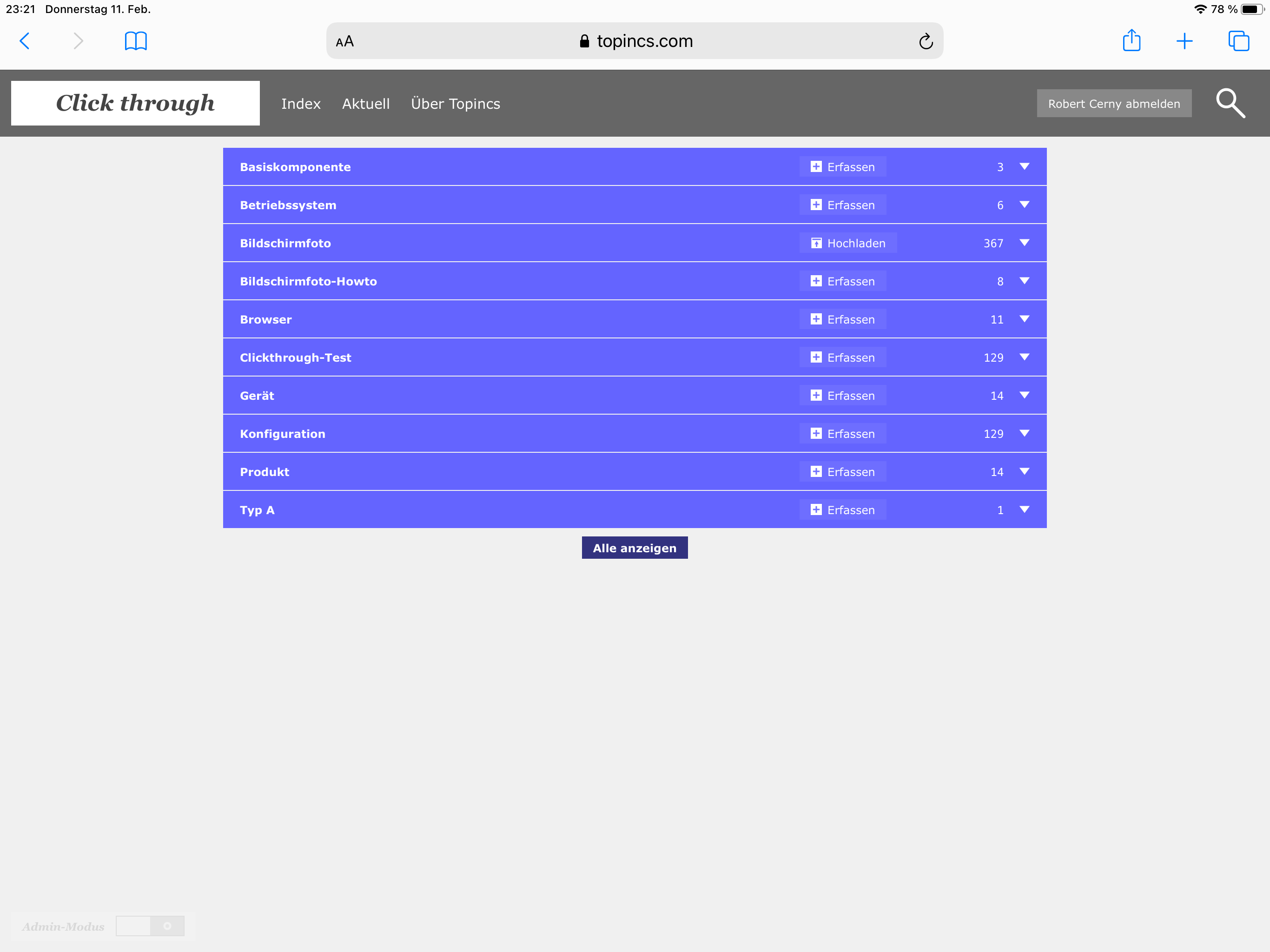
Task: Open a new tab with the plus icon
Action: (1184, 41)
